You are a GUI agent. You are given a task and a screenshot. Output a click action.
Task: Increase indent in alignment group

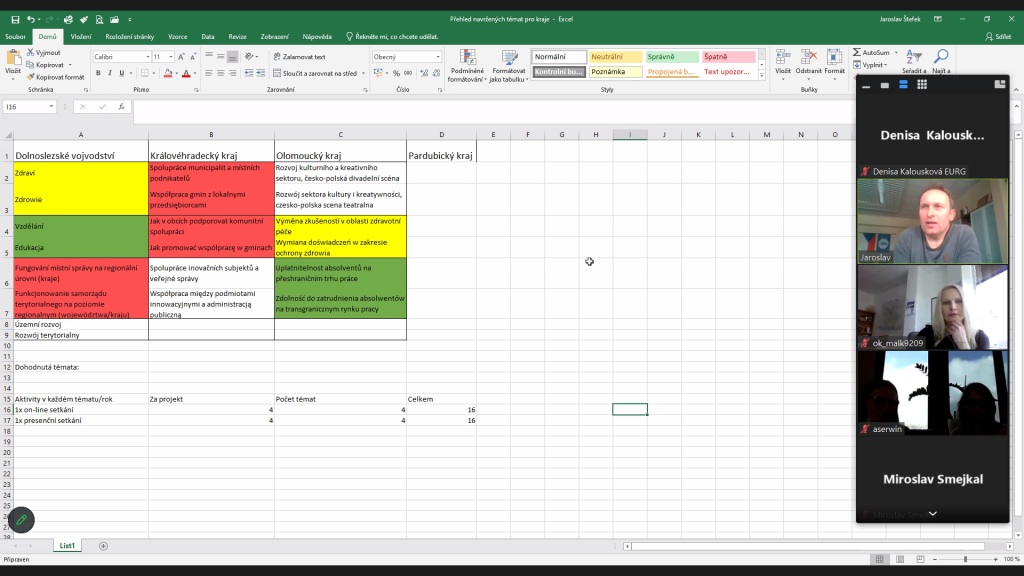(x=261, y=73)
